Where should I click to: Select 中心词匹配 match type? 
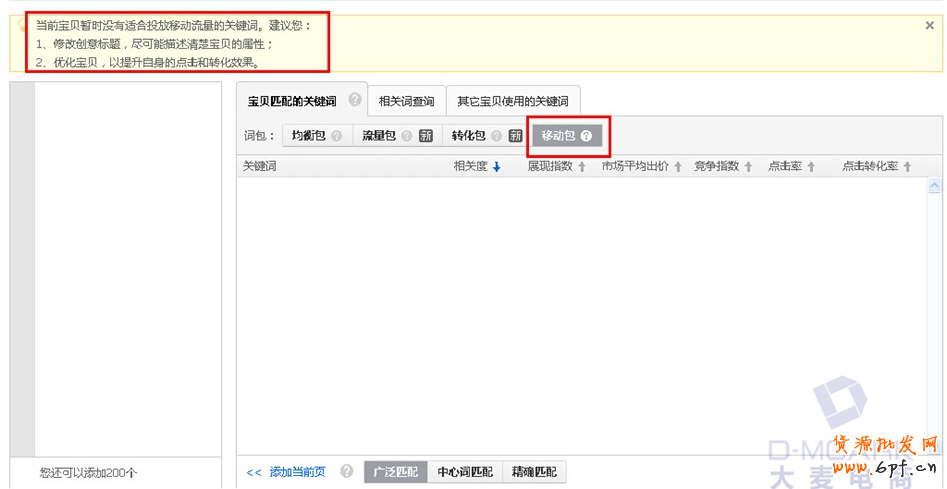[x=465, y=472]
